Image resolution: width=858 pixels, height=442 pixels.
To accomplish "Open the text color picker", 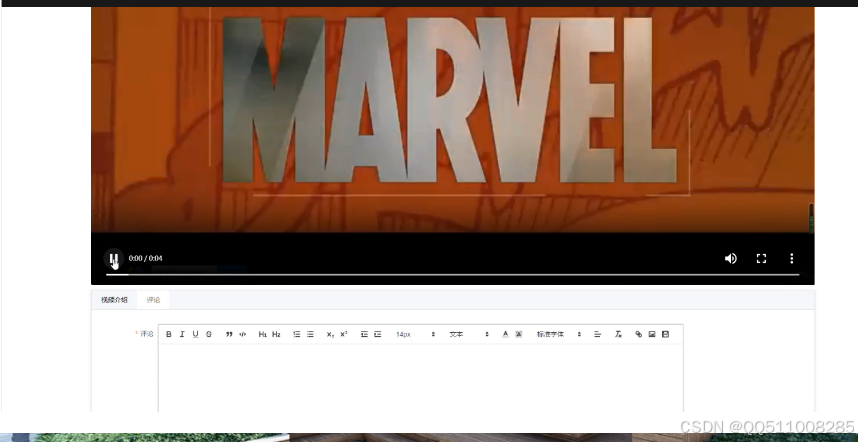I will [505, 334].
